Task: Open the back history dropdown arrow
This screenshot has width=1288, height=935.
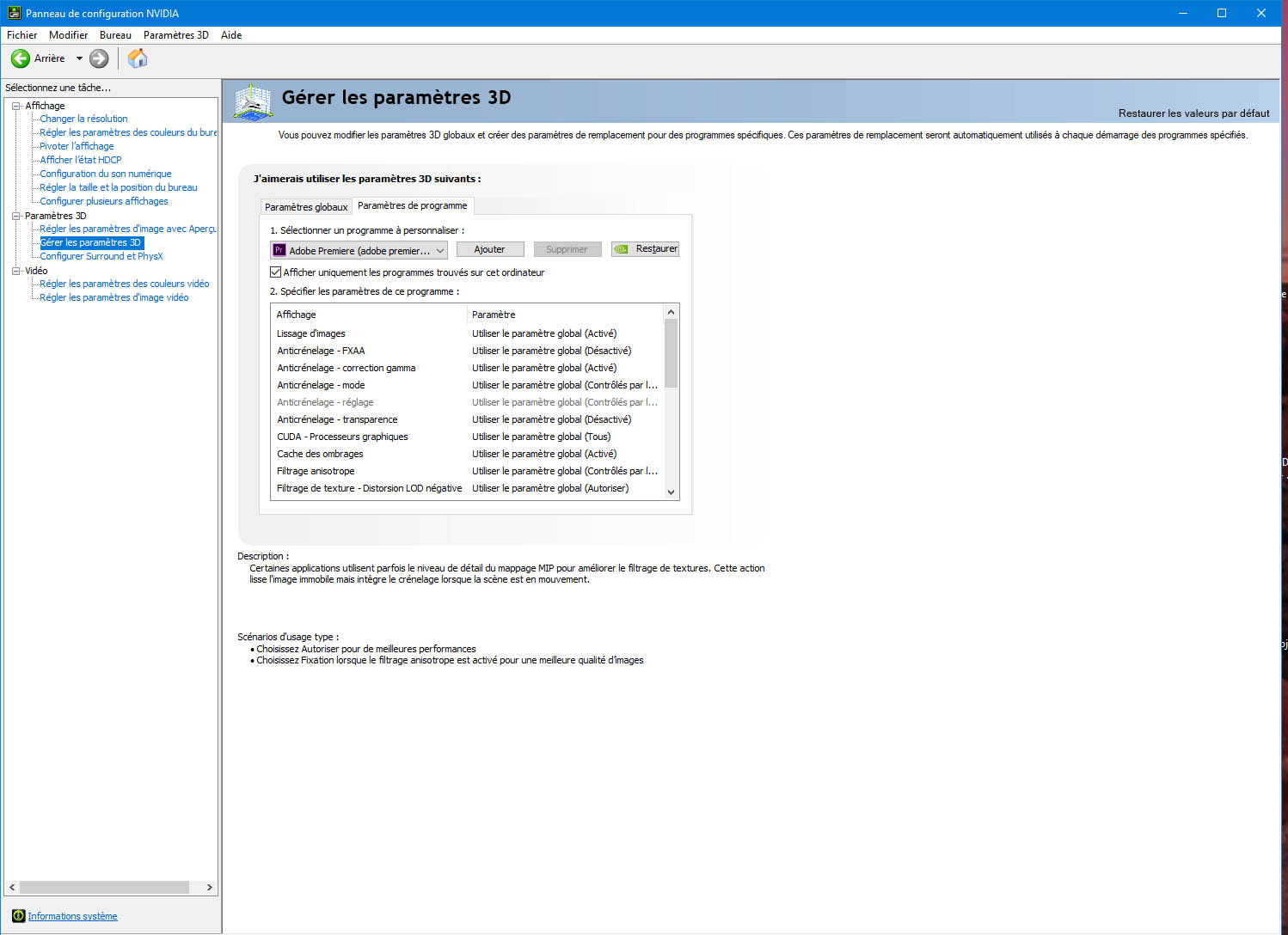Action: 79,58
